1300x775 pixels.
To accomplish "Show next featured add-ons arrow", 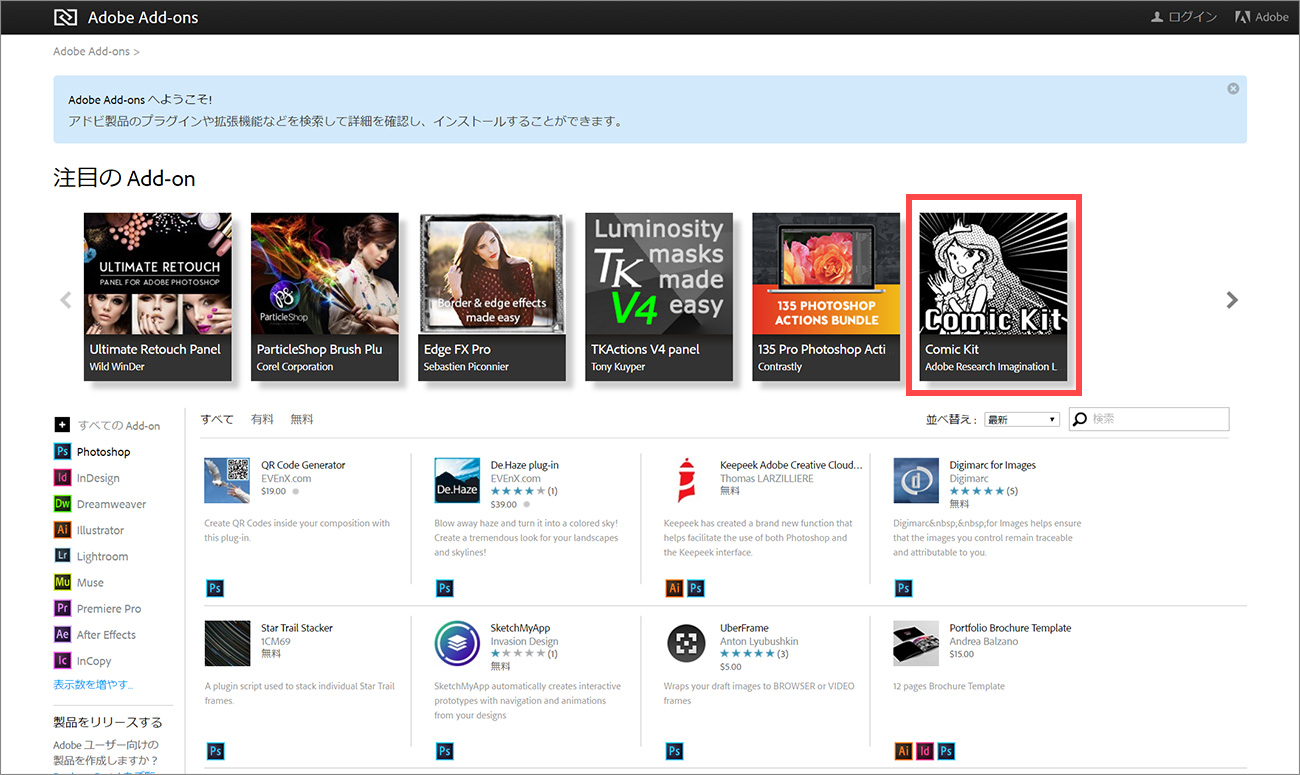I will [x=1232, y=299].
